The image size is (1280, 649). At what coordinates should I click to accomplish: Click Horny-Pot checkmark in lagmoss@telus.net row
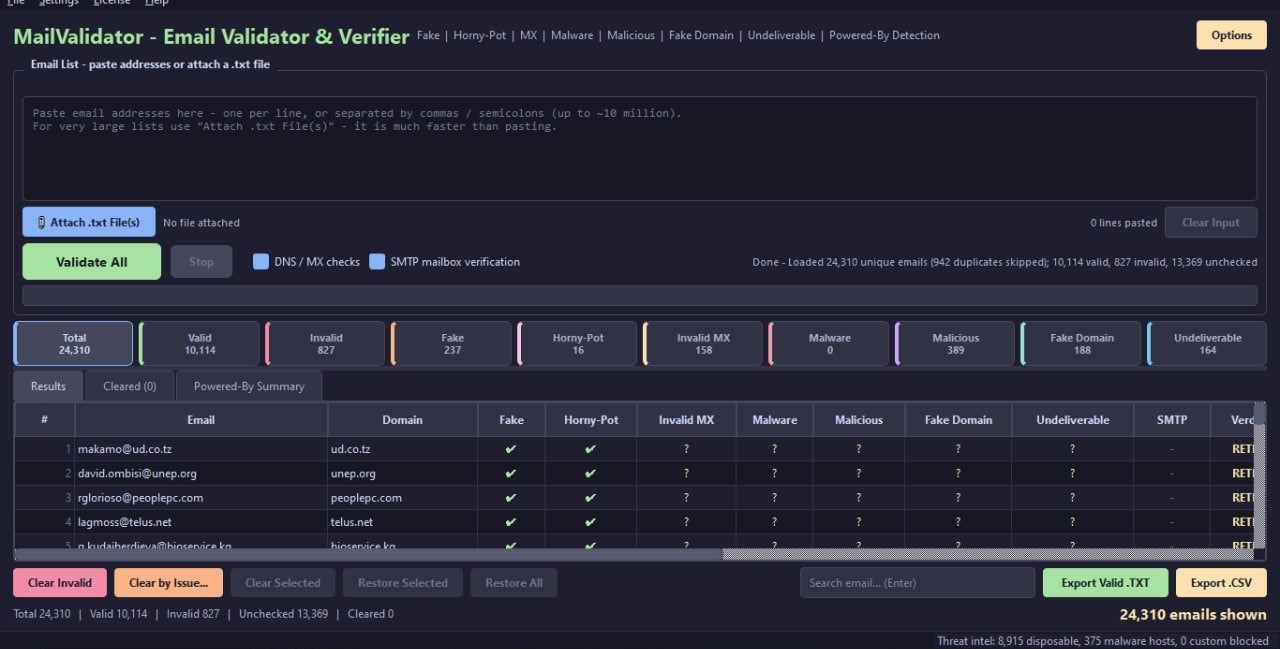590,521
